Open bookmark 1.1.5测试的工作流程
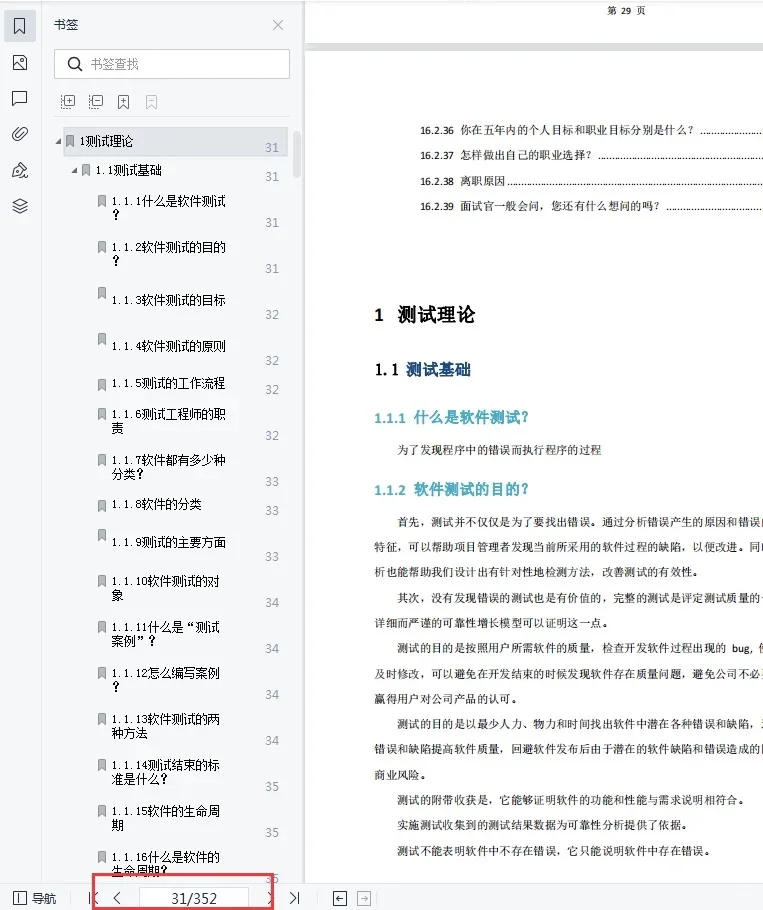The width and height of the screenshot is (763, 910). click(x=168, y=383)
